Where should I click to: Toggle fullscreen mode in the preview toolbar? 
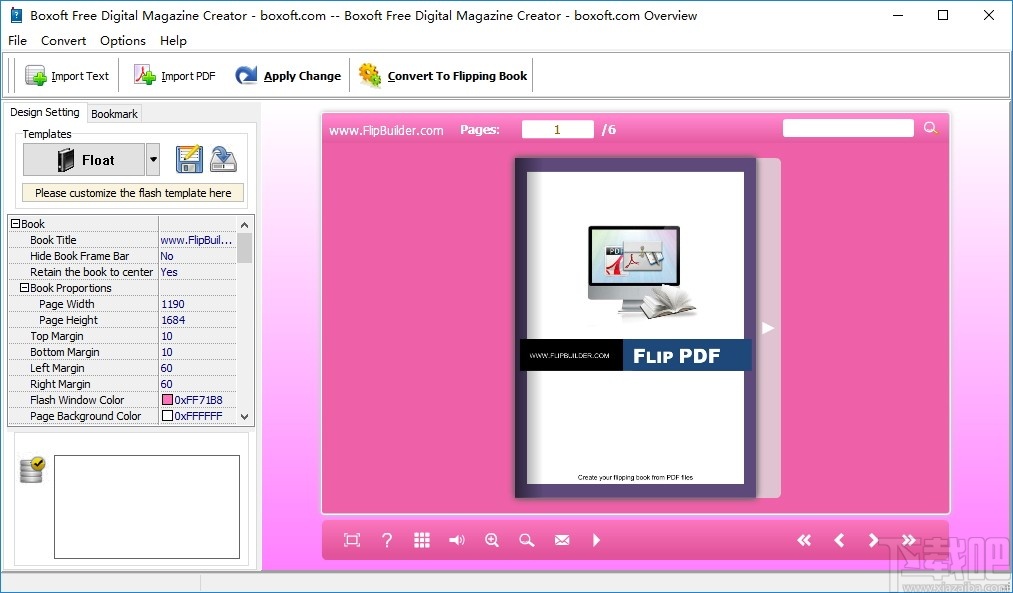351,540
